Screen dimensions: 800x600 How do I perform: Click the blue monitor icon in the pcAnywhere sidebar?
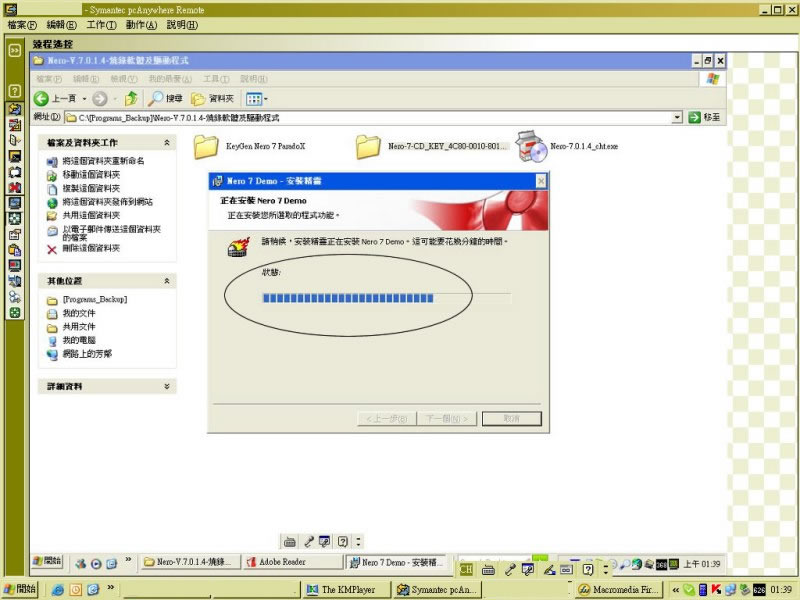[15, 203]
